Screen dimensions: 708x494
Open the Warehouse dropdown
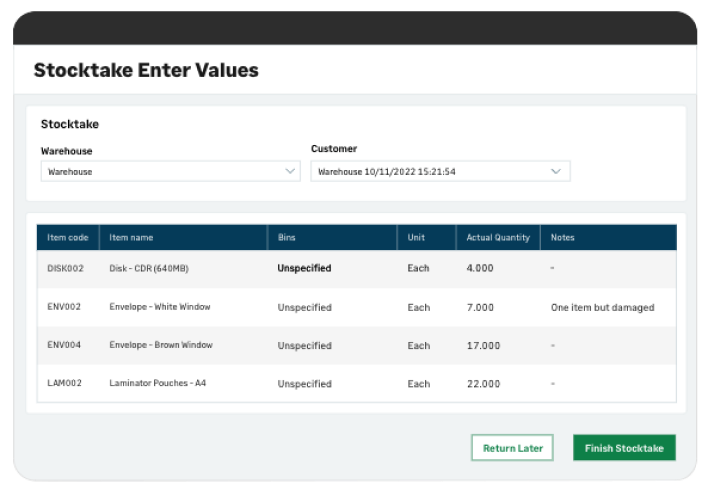coord(170,172)
